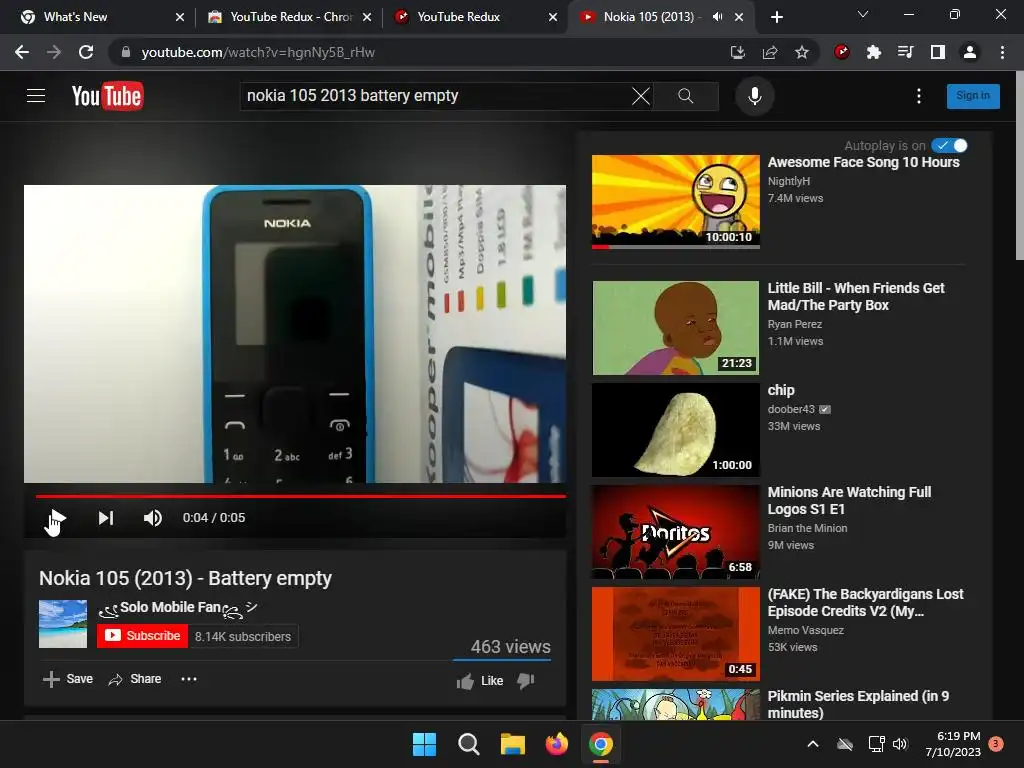Share this page from address bar
This screenshot has height=768, width=1024.
click(770, 52)
